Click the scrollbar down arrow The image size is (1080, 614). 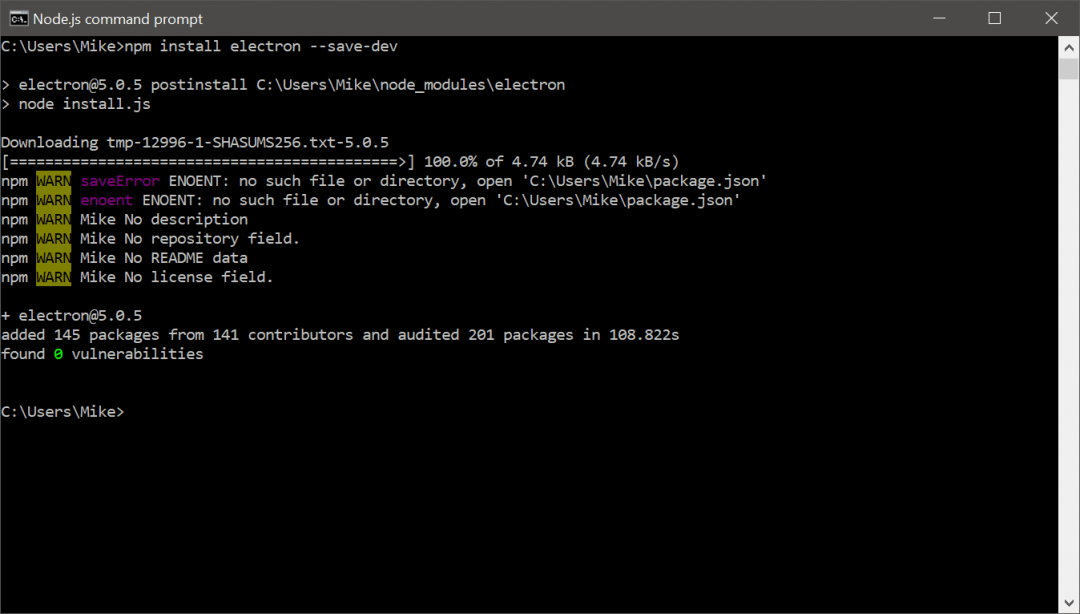pyautogui.click(x=1069, y=603)
